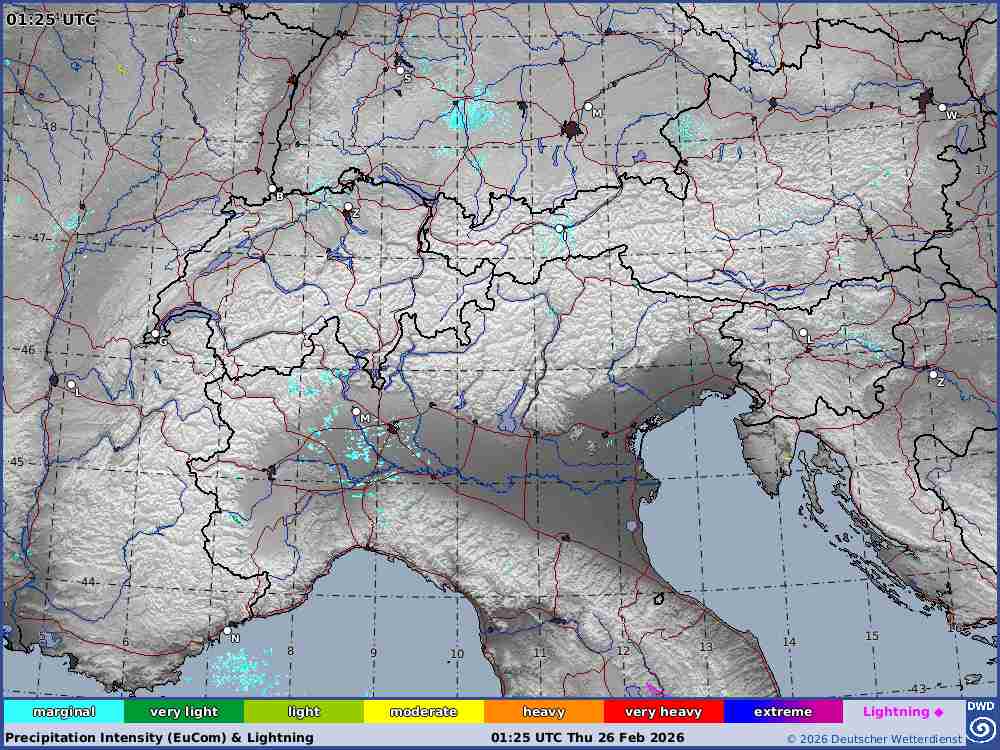The height and width of the screenshot is (750, 1000).
Task: Open the DWD logo in corner
Action: click(x=981, y=721)
